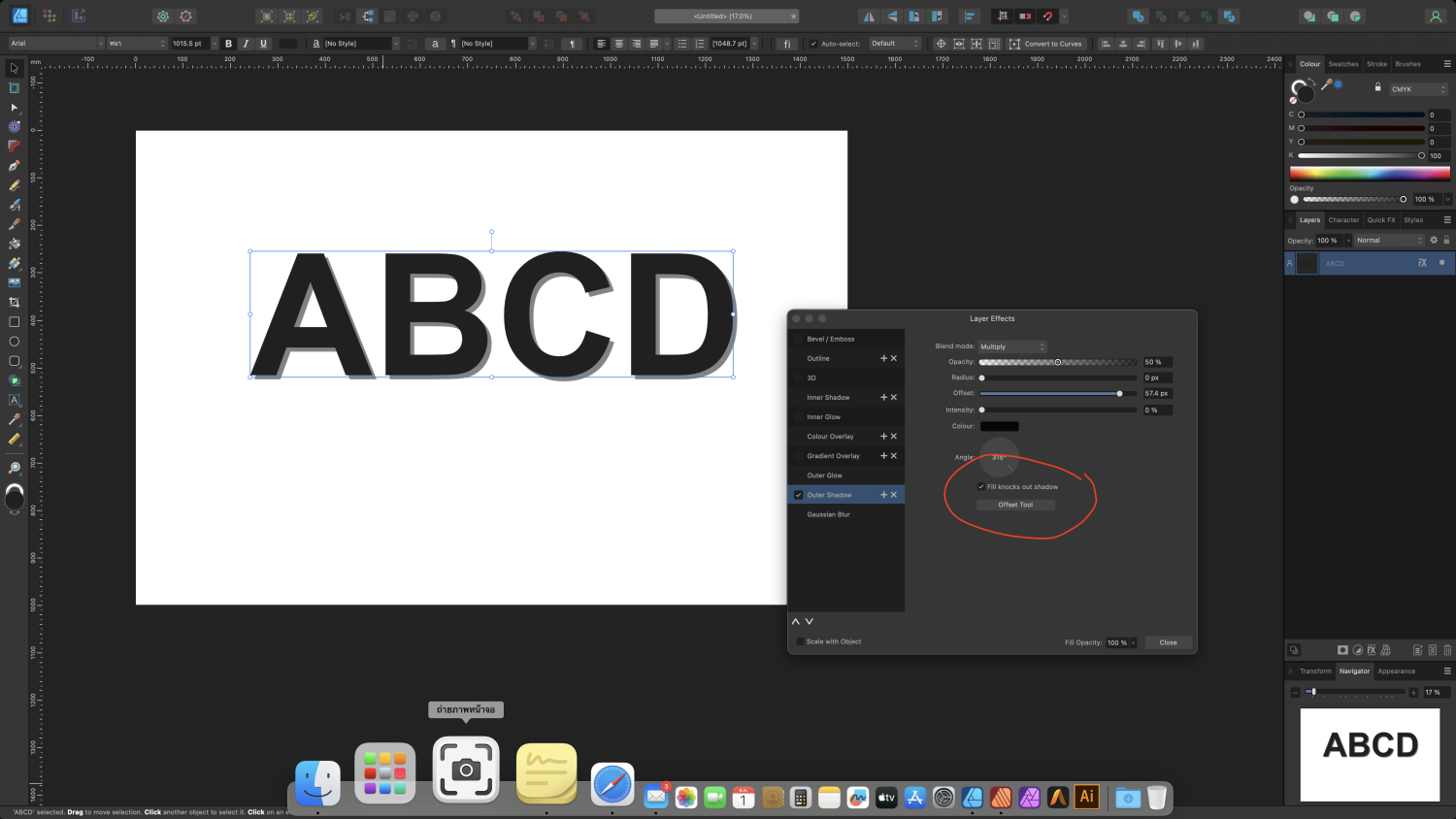Click the Offset Tool button

(1015, 505)
